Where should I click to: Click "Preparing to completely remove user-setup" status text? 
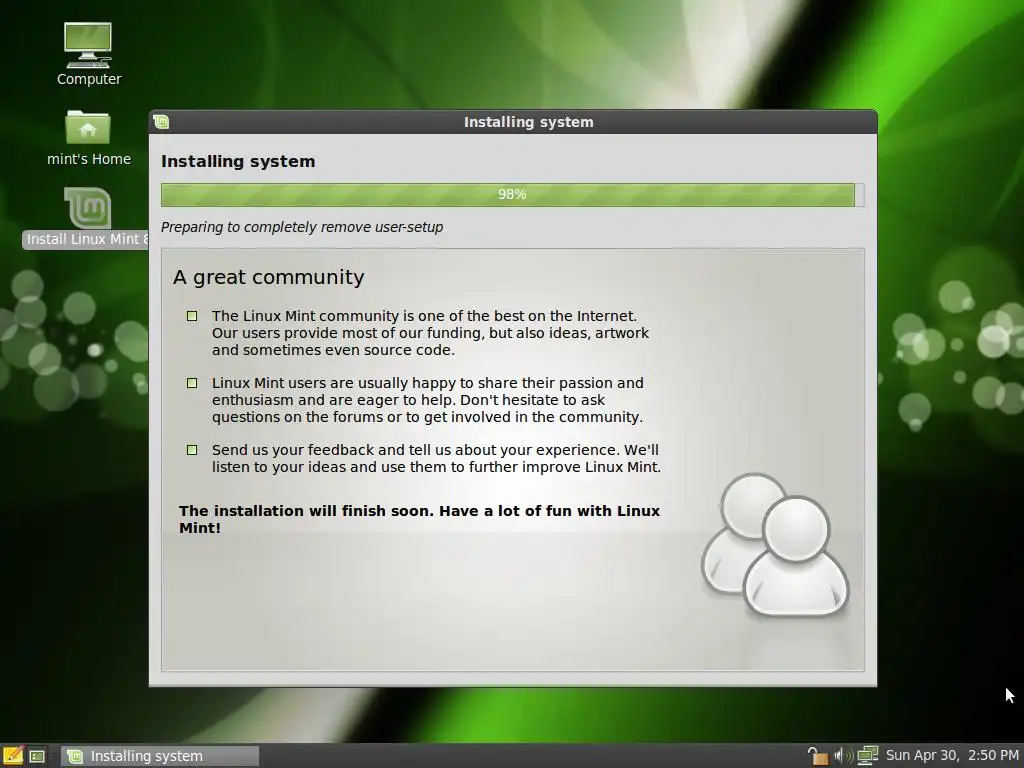click(302, 227)
